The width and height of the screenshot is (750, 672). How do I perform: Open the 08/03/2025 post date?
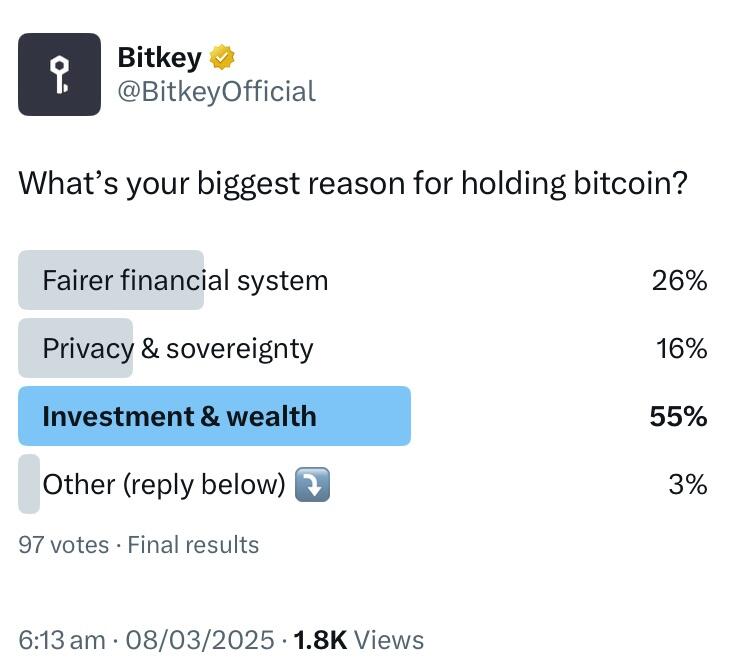[x=200, y=640]
